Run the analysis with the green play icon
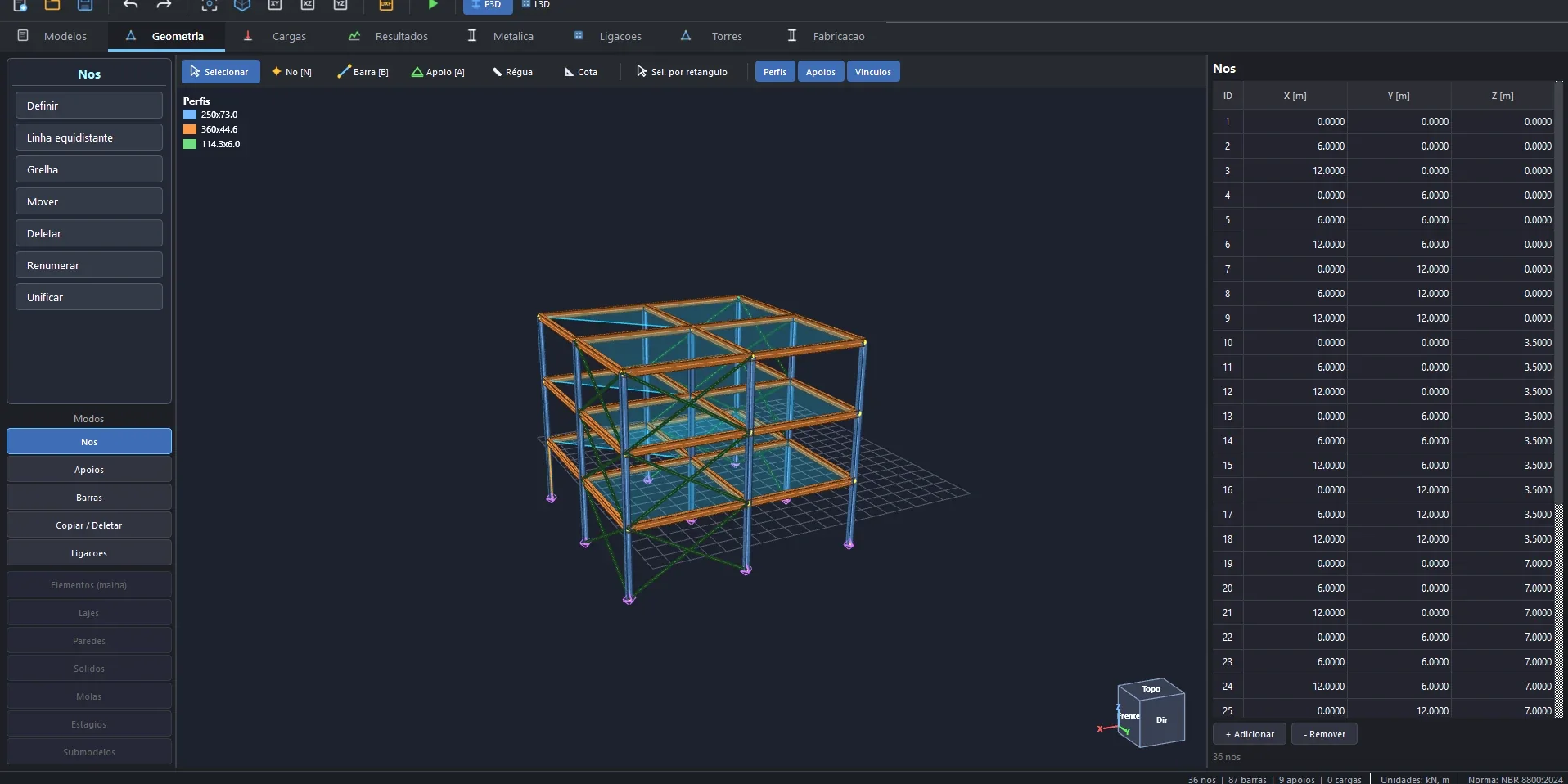 [x=433, y=5]
